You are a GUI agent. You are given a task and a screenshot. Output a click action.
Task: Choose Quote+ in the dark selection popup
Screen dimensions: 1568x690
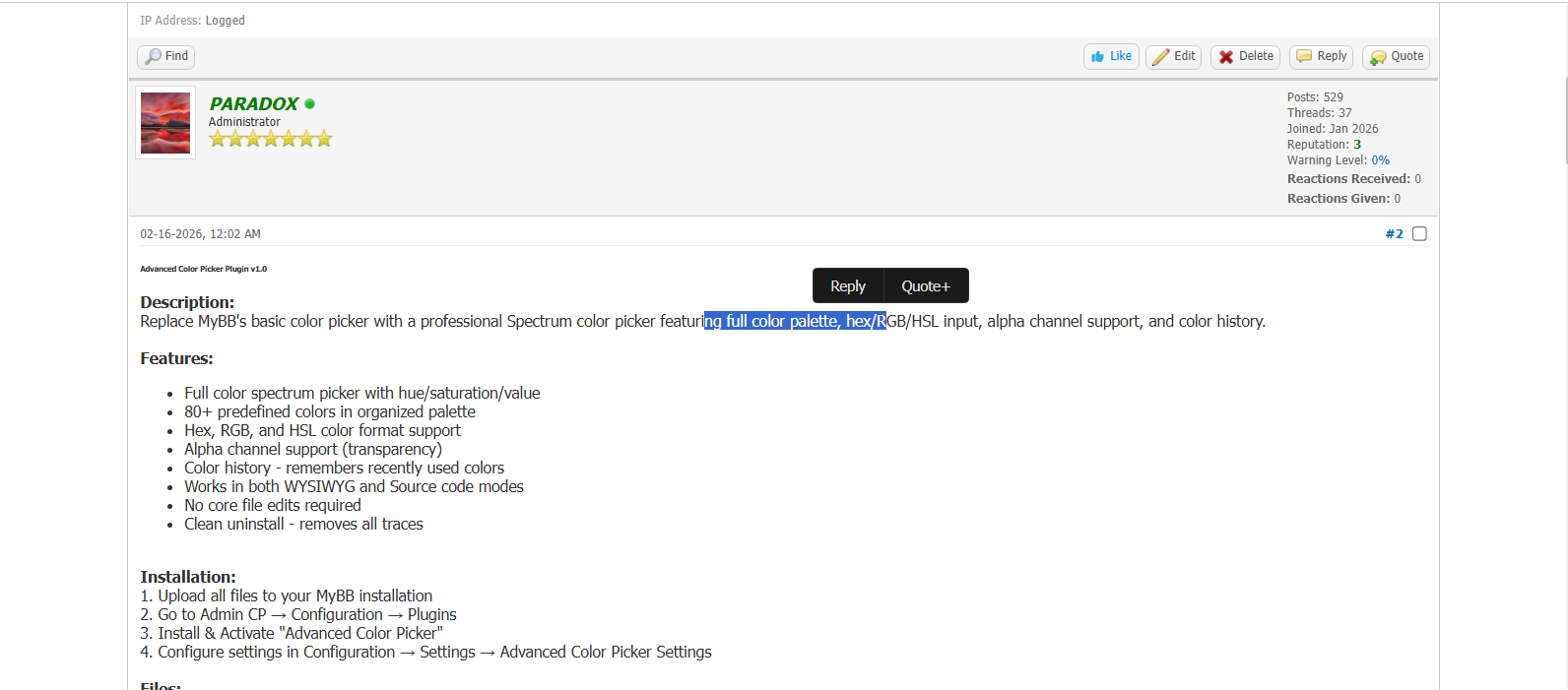click(x=926, y=286)
